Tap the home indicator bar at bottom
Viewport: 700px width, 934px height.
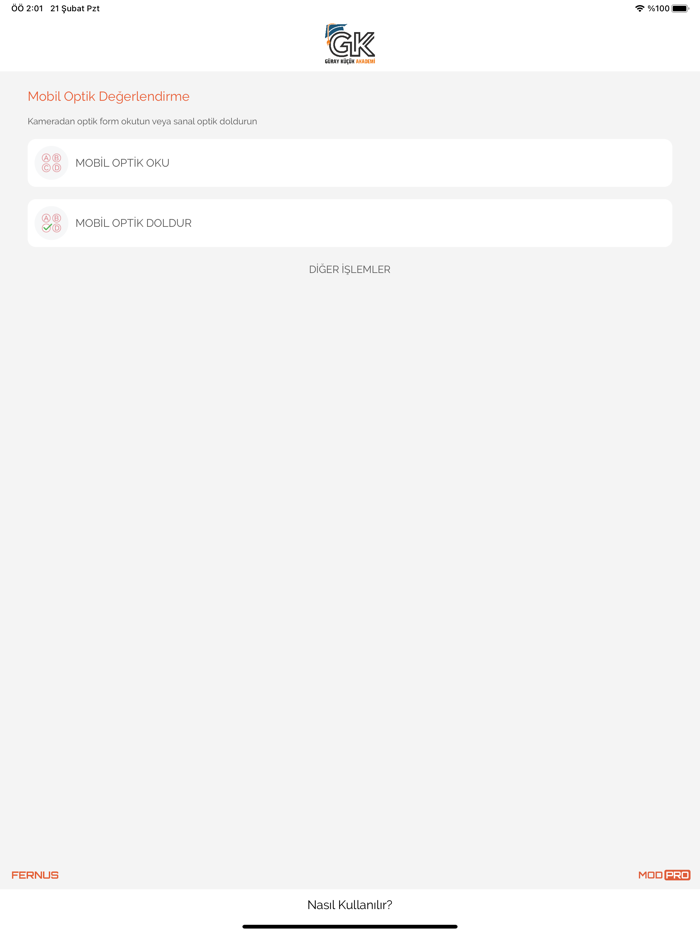(x=350, y=926)
